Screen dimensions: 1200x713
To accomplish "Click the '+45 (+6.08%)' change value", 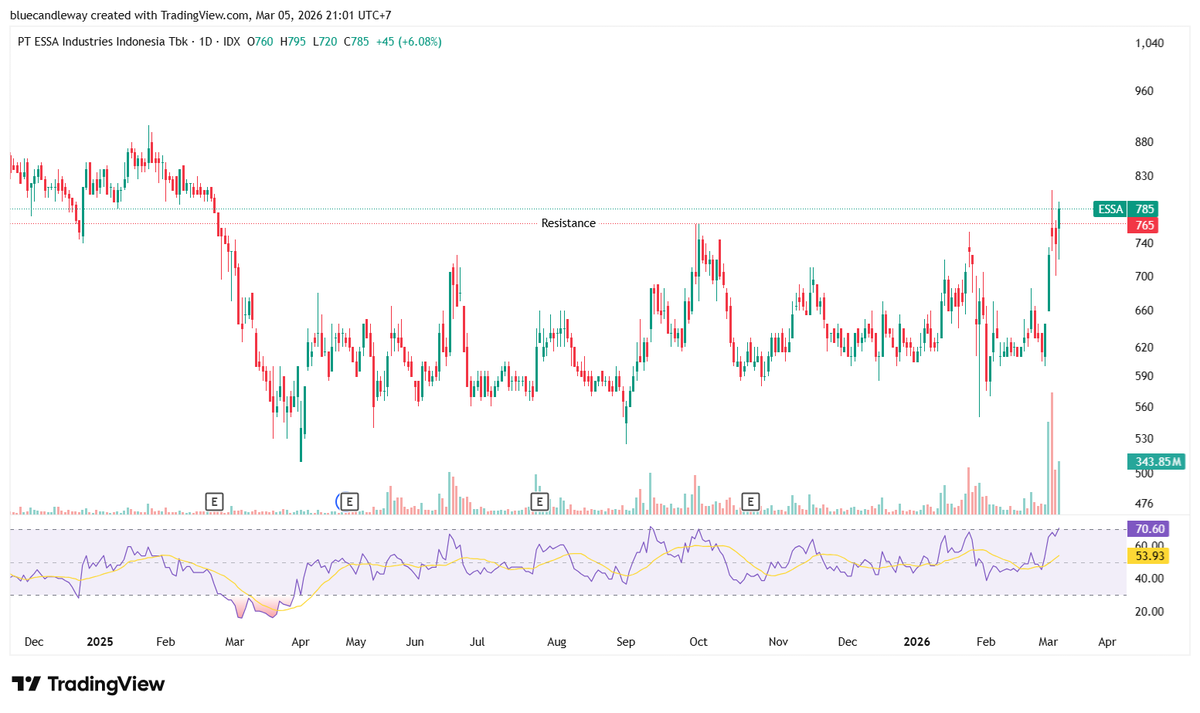I will [408, 42].
